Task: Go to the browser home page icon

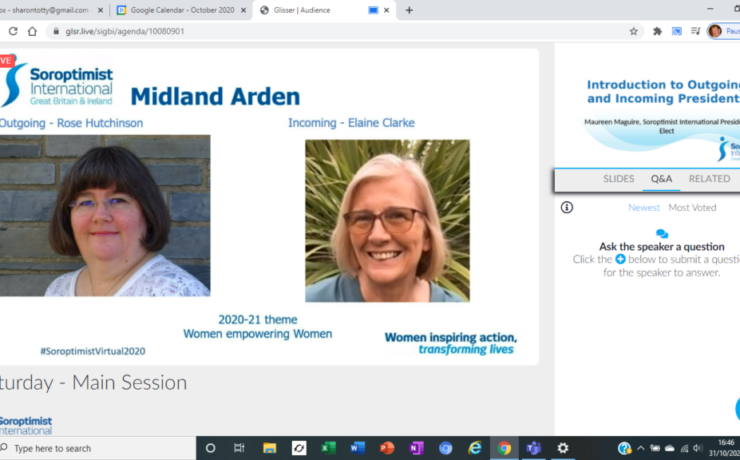Action: point(32,31)
